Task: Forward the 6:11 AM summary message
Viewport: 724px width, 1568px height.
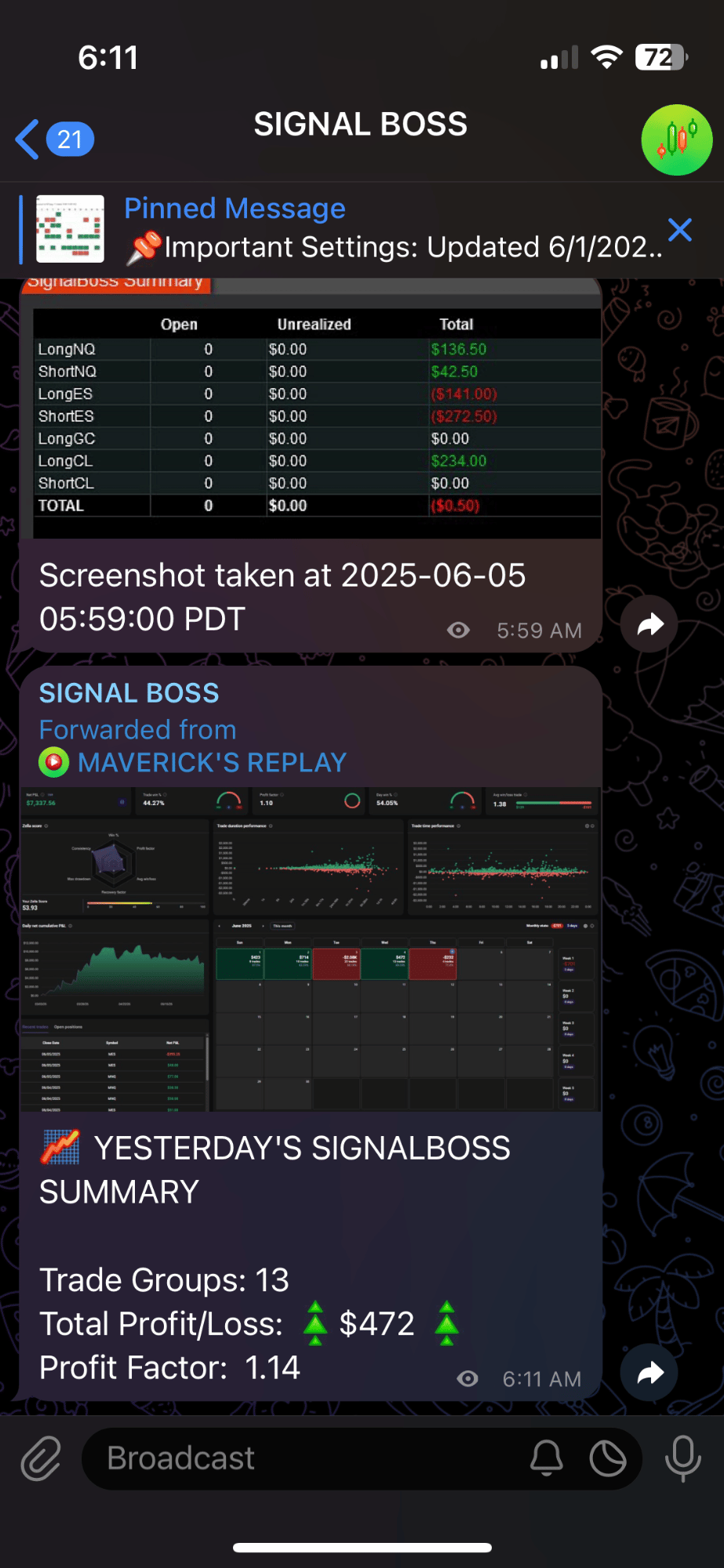Action: (x=649, y=1373)
